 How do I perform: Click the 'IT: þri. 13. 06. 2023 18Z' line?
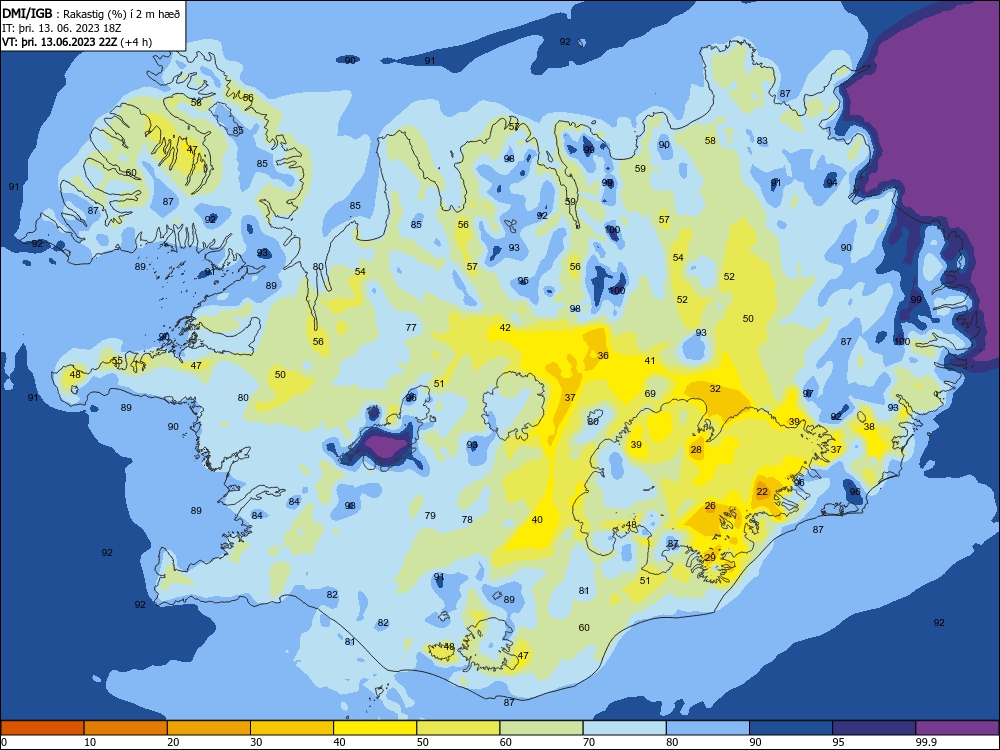tap(62, 28)
